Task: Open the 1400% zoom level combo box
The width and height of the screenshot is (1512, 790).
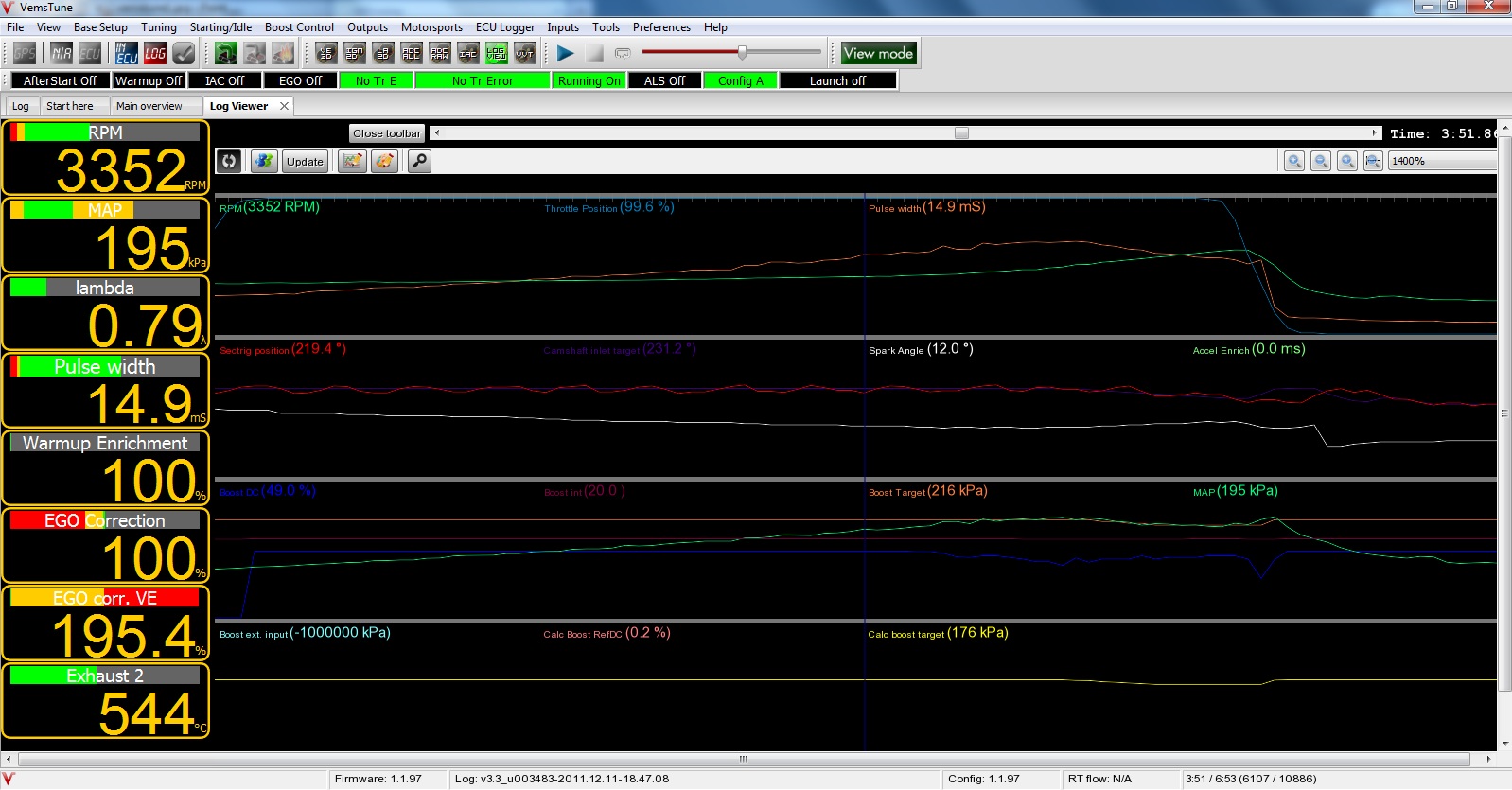Action: 1441,162
